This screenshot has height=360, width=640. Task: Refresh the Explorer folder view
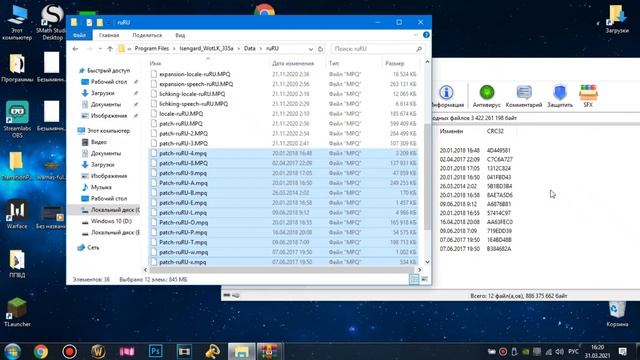320,49
